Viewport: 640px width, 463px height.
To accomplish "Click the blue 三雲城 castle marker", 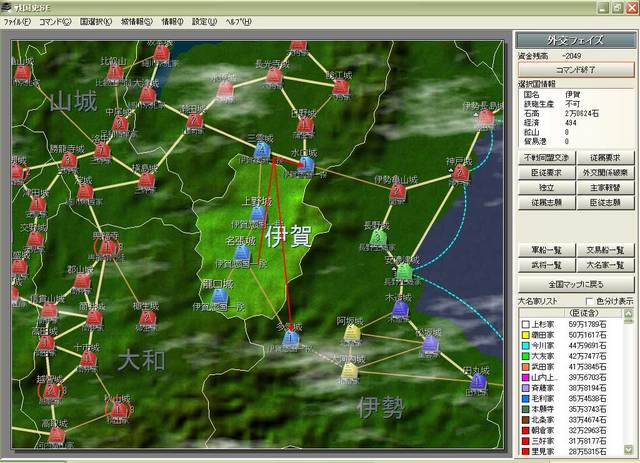I will [262, 151].
